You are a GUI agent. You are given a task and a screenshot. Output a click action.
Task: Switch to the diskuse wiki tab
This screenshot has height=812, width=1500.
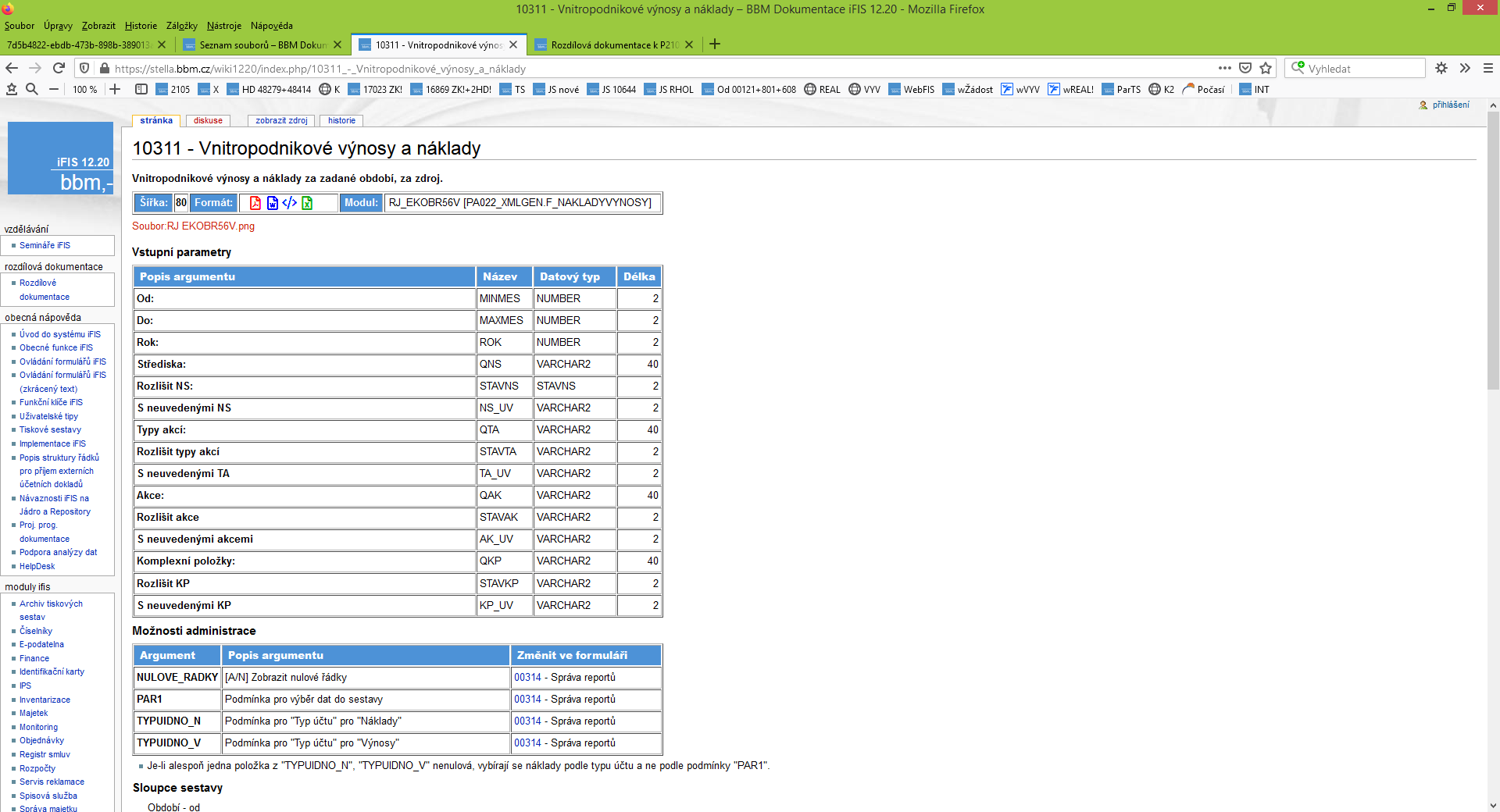[x=208, y=121]
